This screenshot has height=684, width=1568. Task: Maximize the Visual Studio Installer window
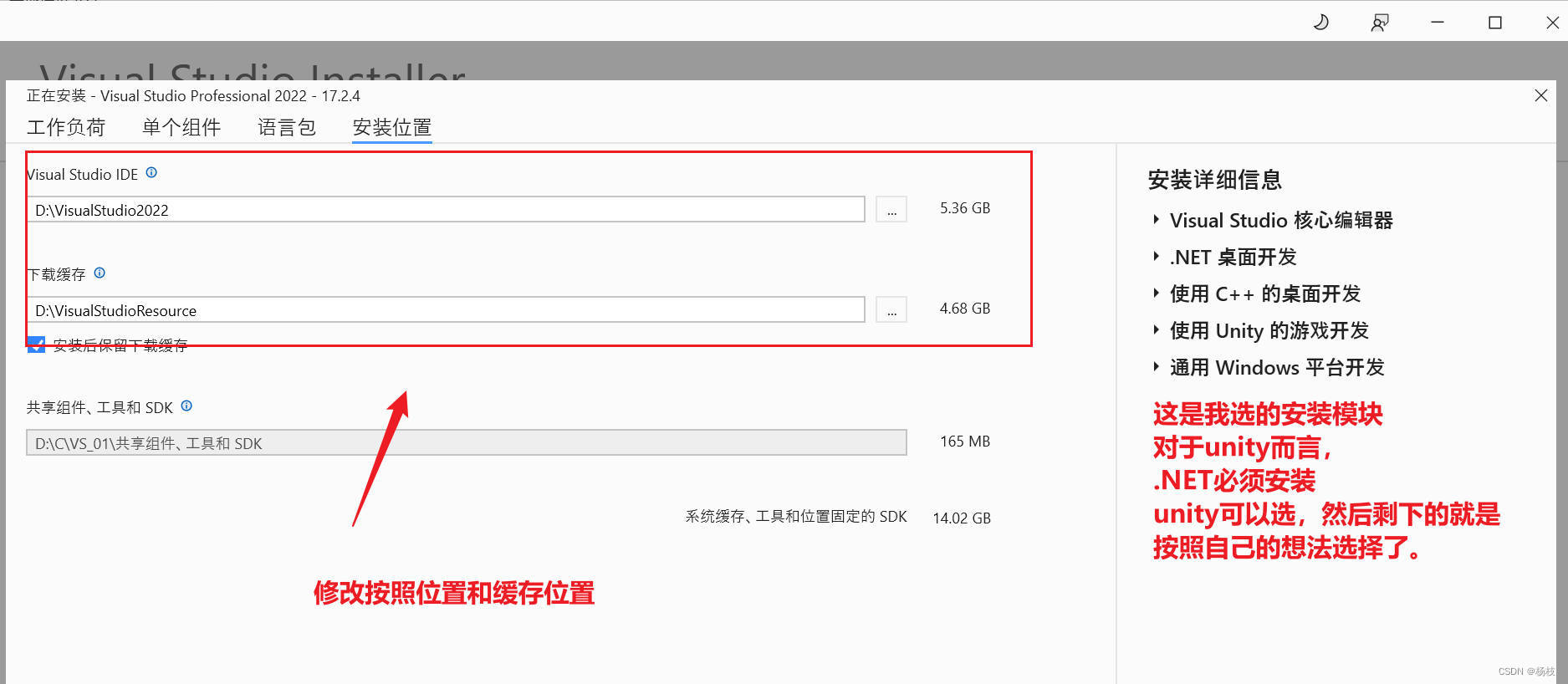pos(1495,23)
